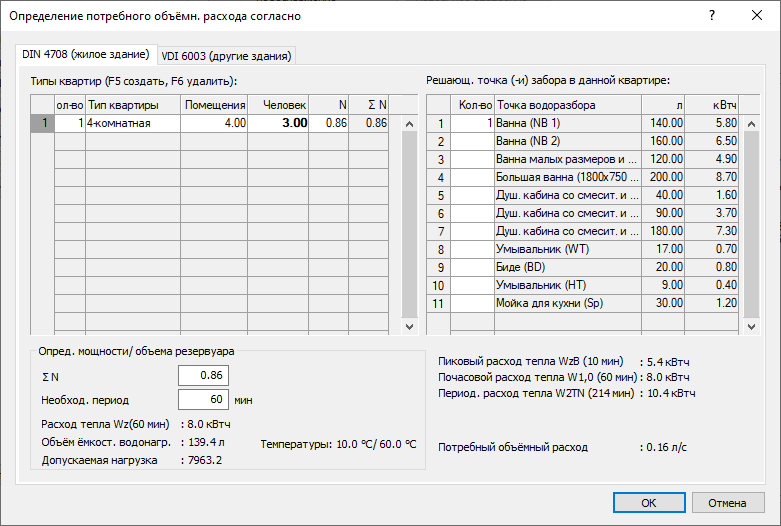Click the Отмена button
781x526 pixels.
pos(728,503)
